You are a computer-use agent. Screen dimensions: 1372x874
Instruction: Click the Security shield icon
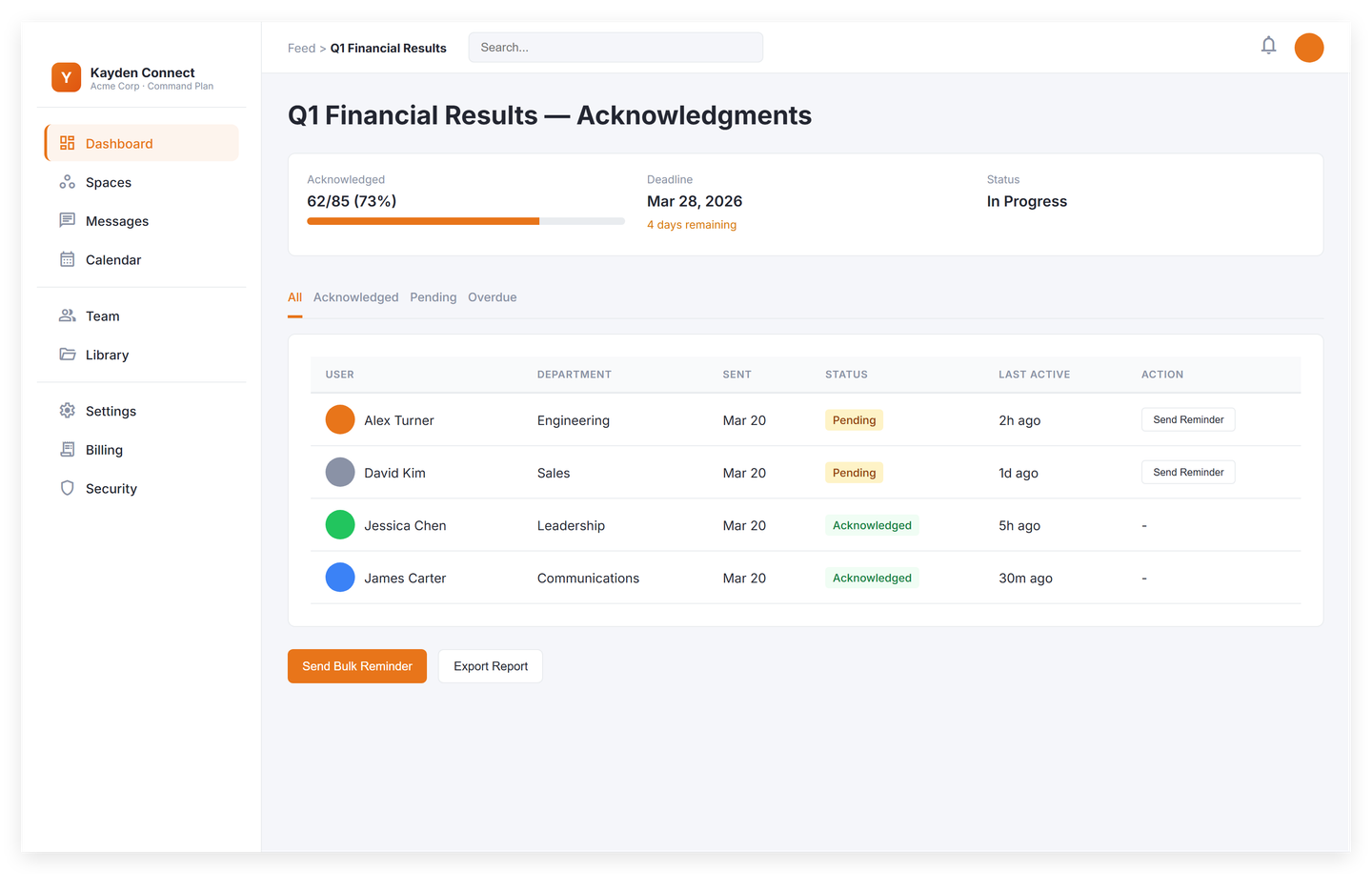tap(67, 488)
